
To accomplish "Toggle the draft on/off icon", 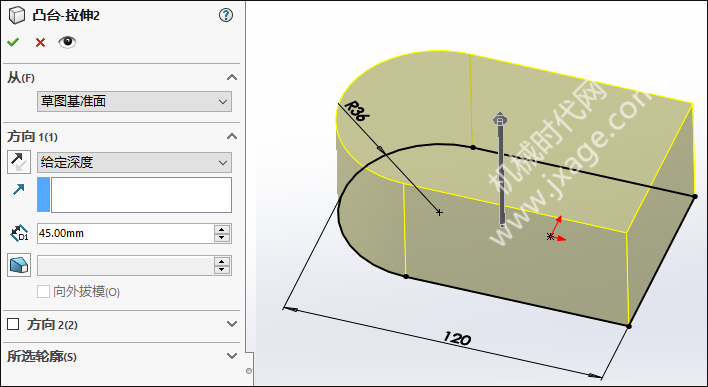I will [19, 265].
